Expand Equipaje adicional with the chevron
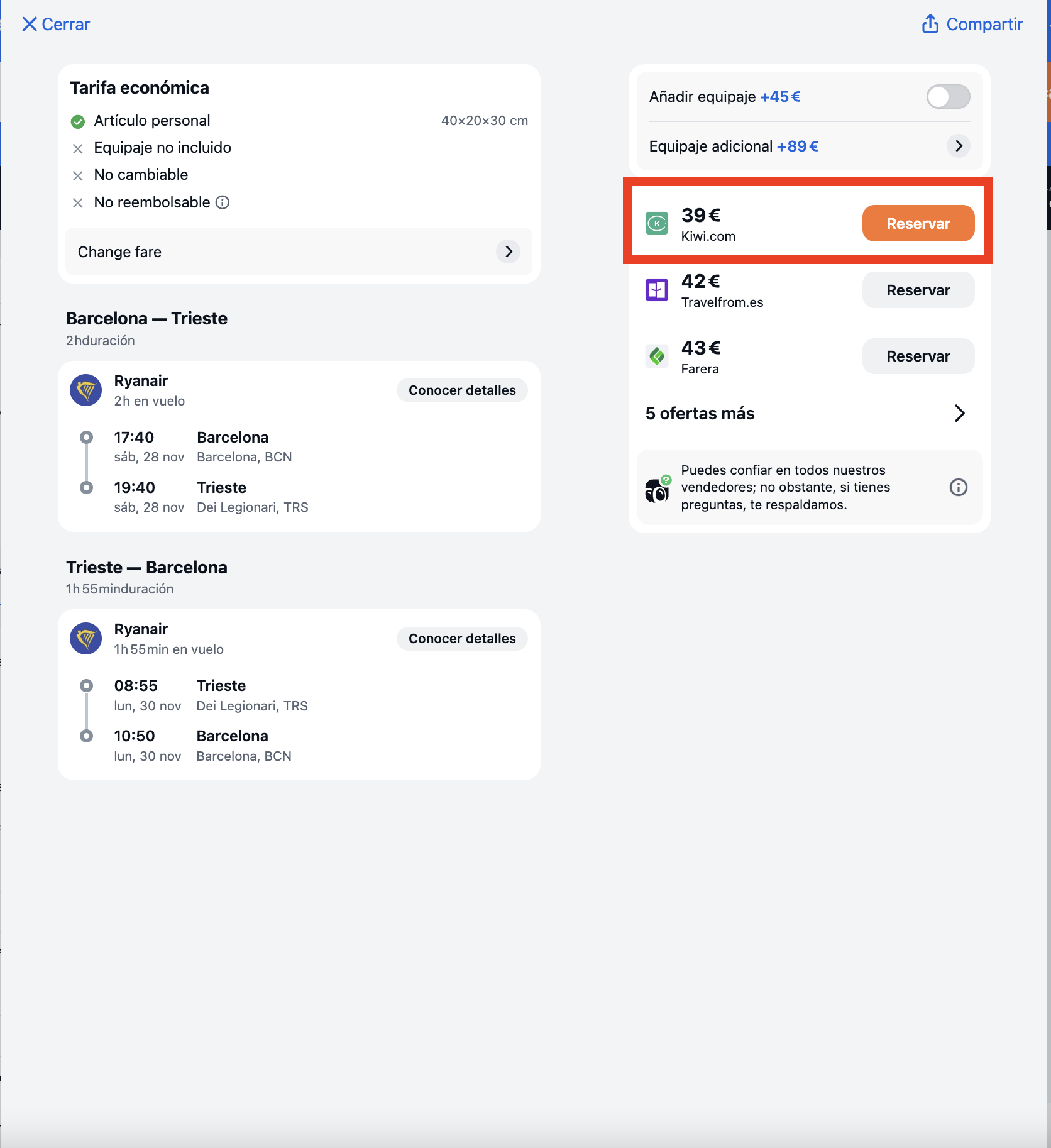 959,146
